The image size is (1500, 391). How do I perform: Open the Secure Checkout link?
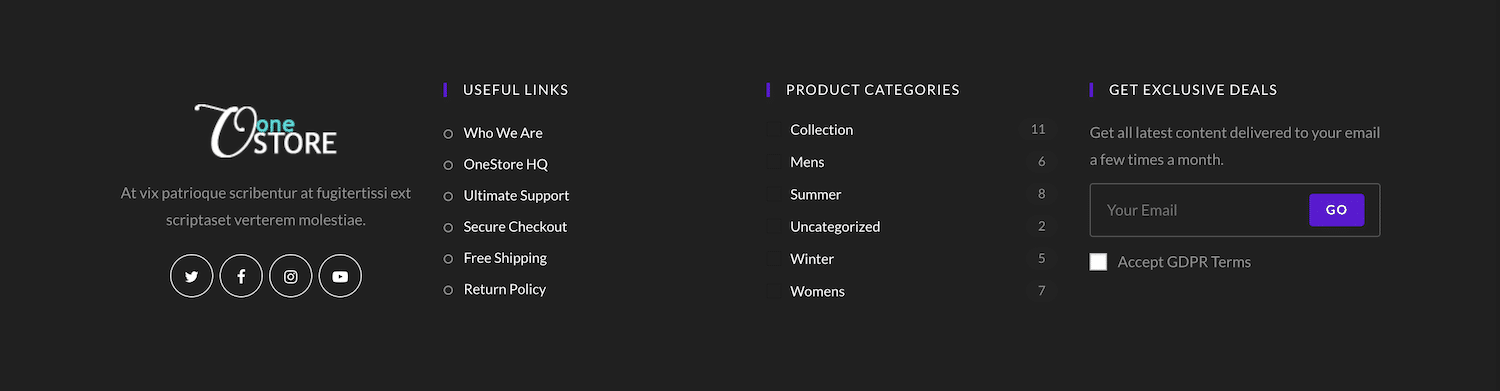point(515,227)
